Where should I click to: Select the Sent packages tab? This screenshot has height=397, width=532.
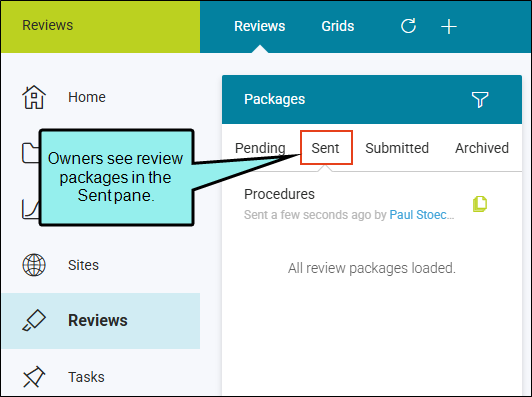(x=325, y=148)
